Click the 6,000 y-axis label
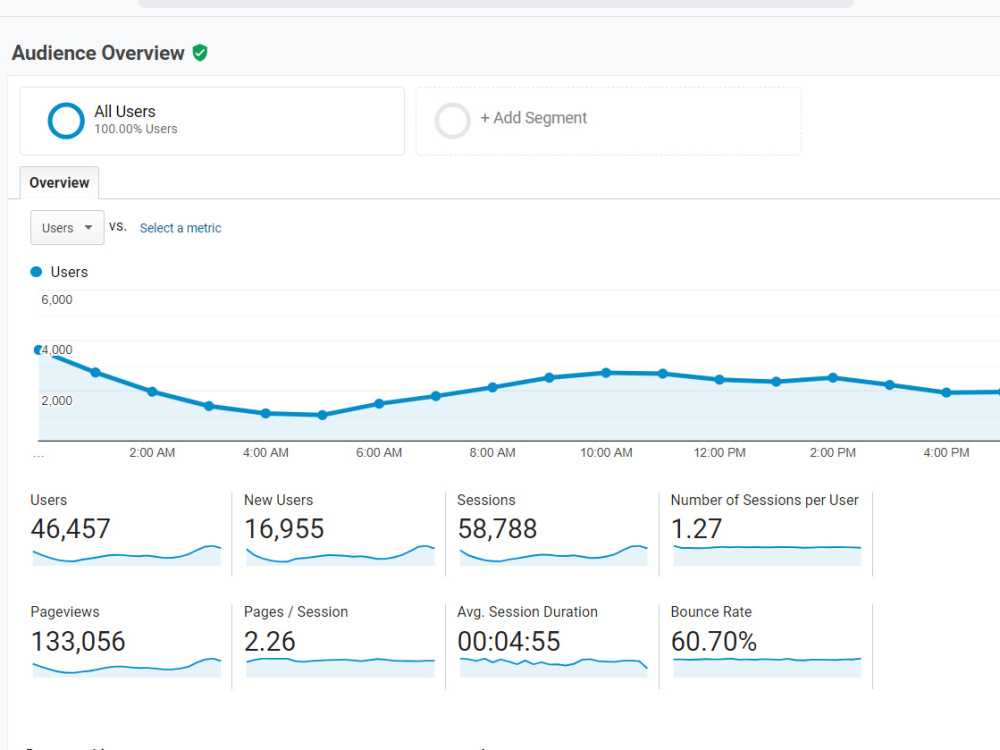The width and height of the screenshot is (1000, 750). click(57, 300)
